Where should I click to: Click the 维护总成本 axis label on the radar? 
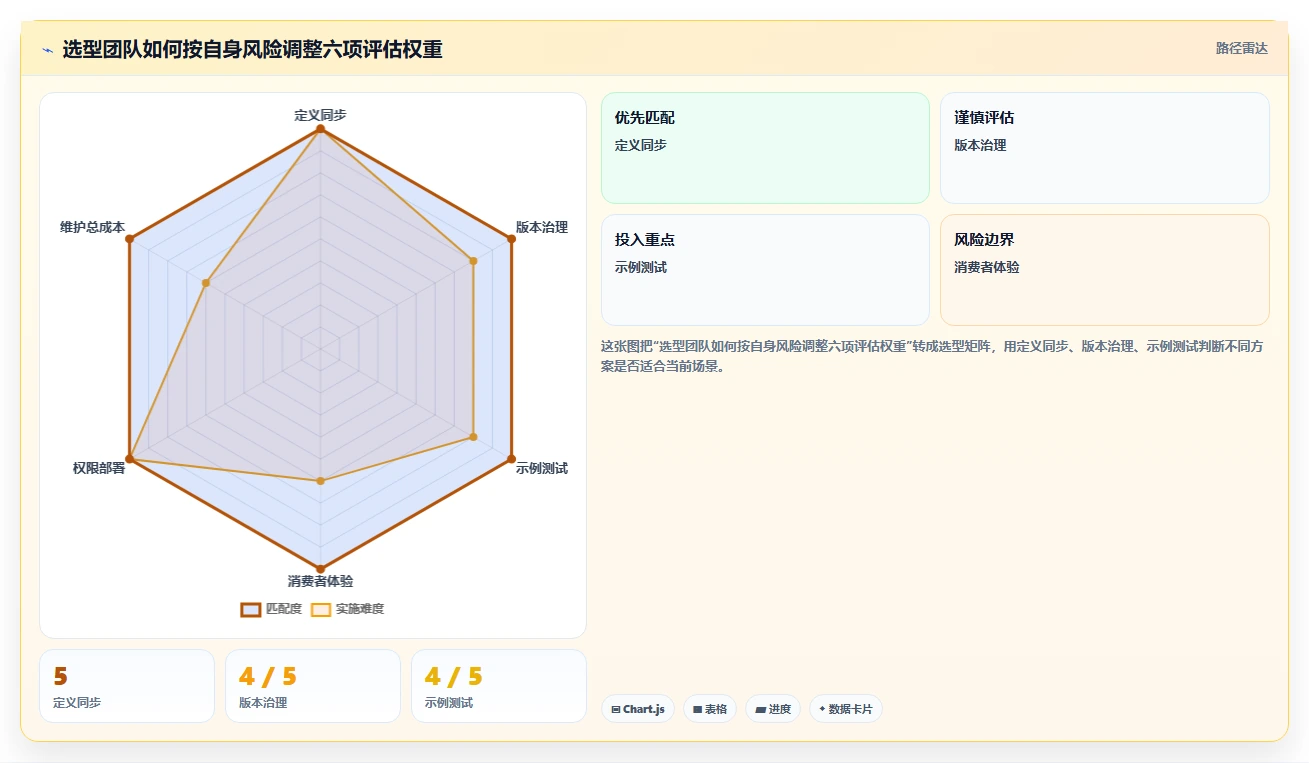coord(92,227)
